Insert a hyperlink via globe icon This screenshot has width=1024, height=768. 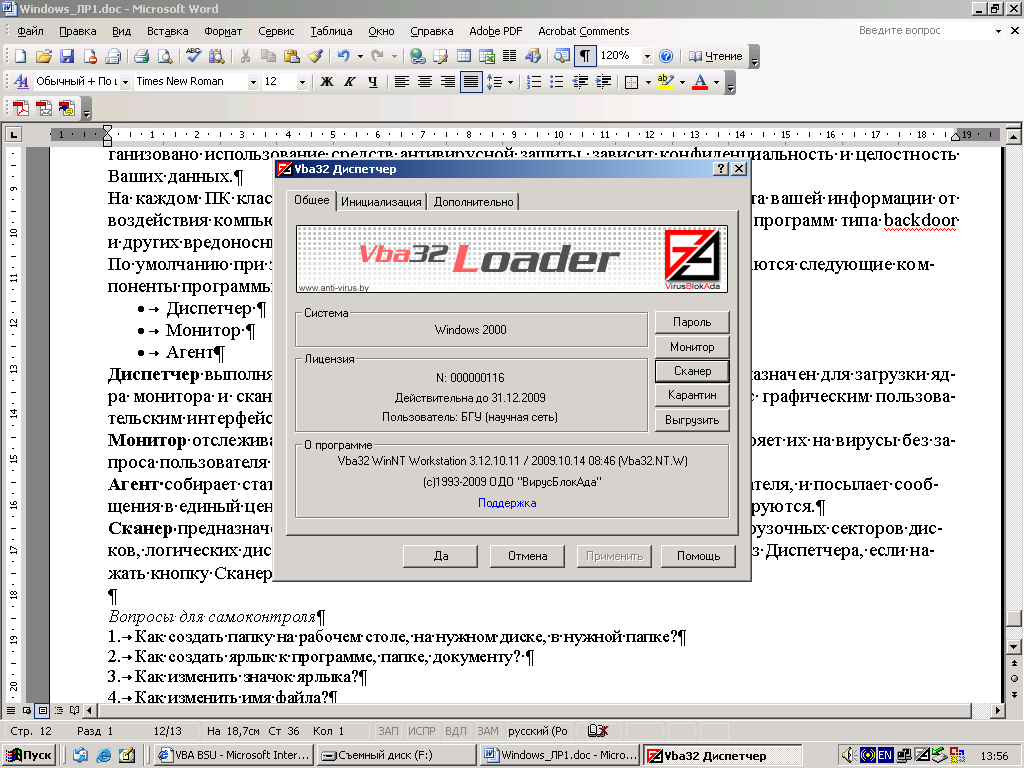[x=417, y=56]
